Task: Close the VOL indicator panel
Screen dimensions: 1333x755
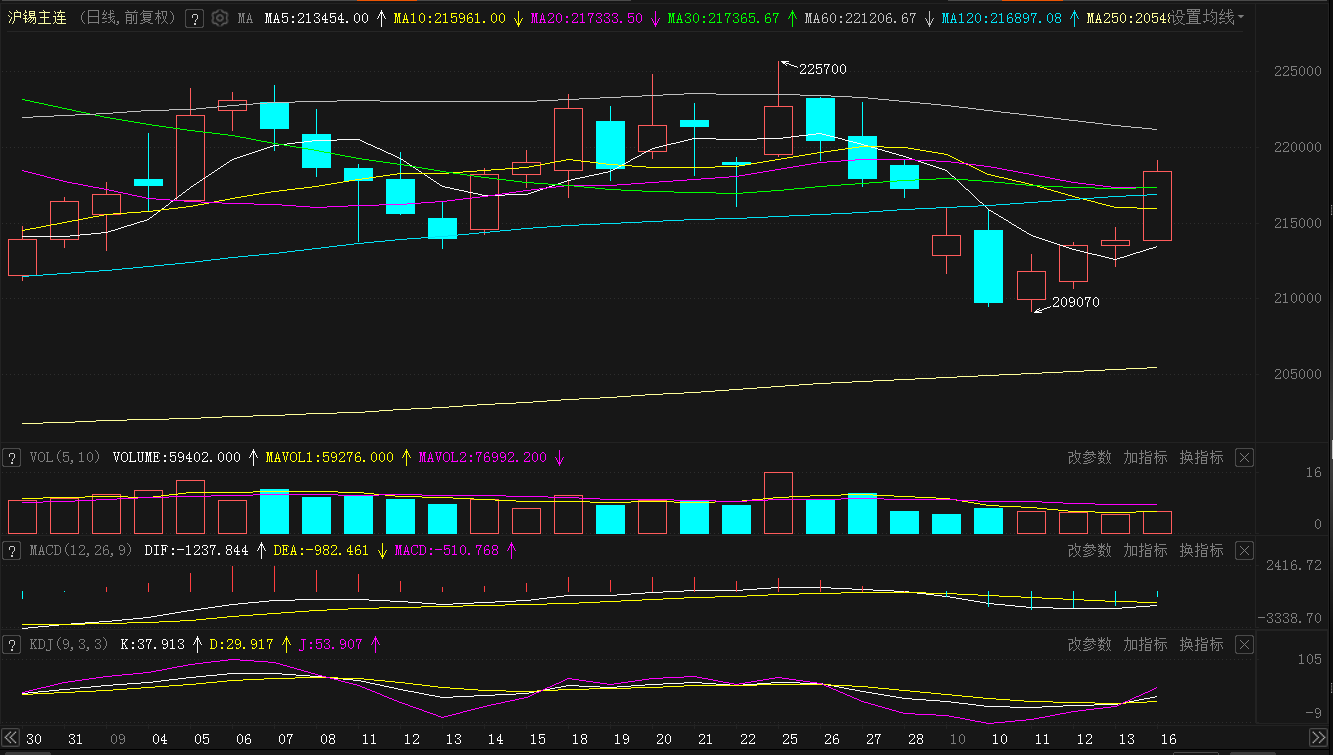Action: point(1244,457)
